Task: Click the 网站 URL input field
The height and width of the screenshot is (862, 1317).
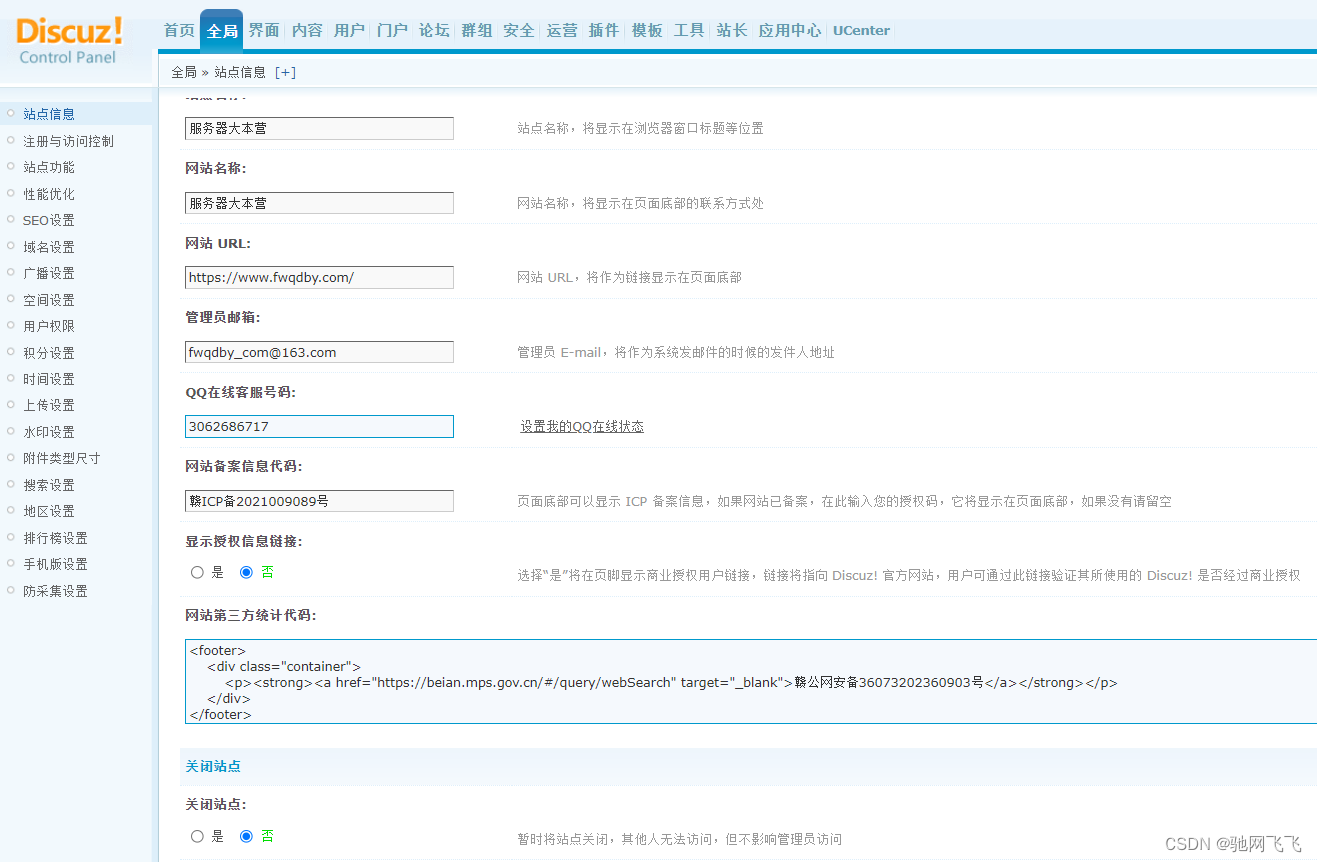Action: point(319,277)
